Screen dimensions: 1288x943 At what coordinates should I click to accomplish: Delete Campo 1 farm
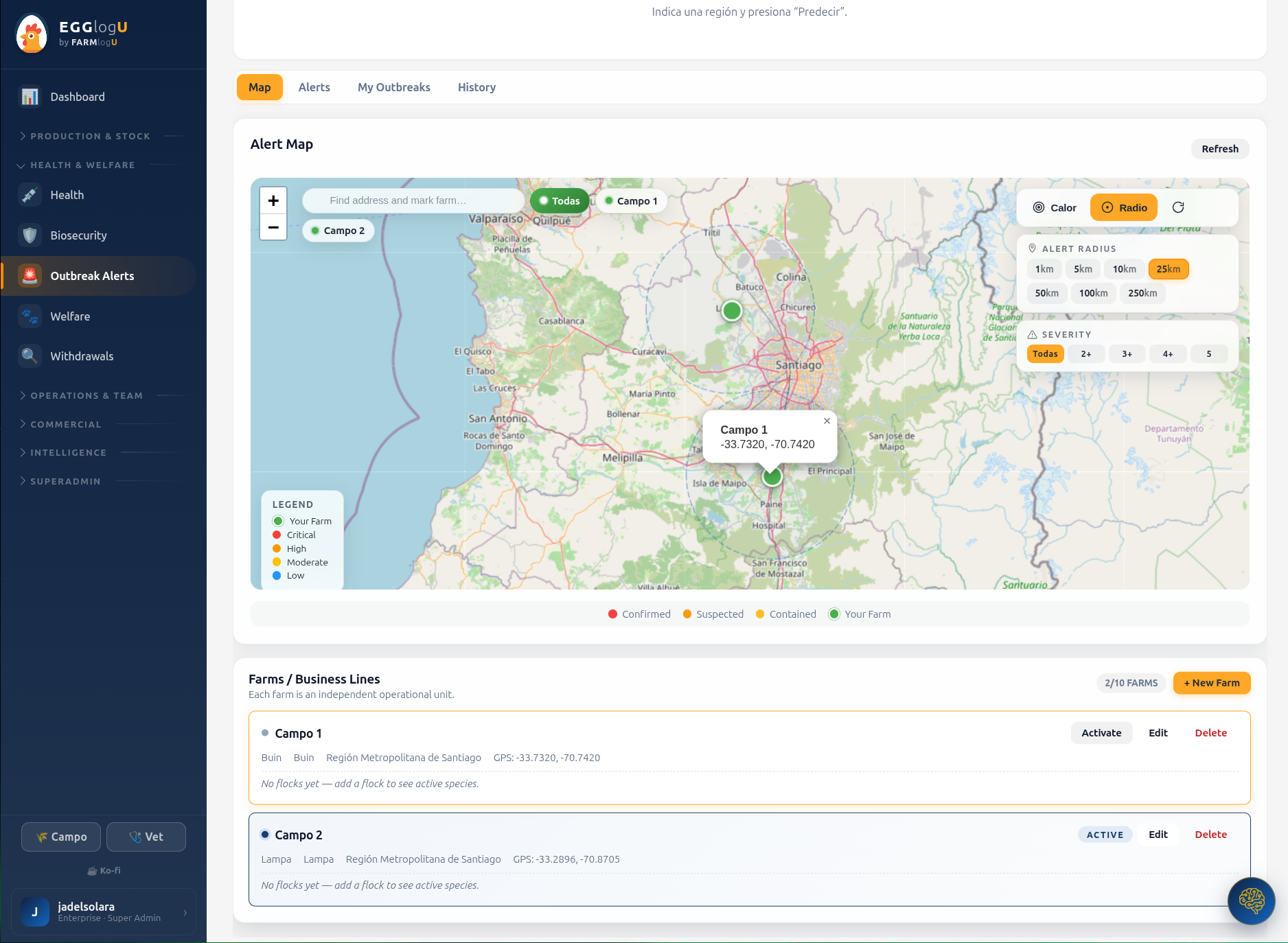coord(1211,733)
